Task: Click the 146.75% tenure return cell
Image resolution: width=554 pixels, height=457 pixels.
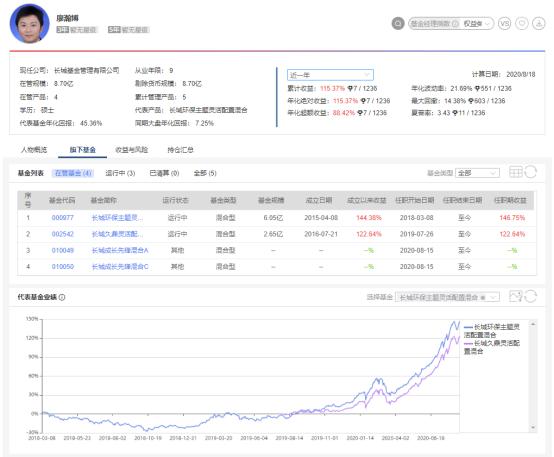Action: [512, 218]
